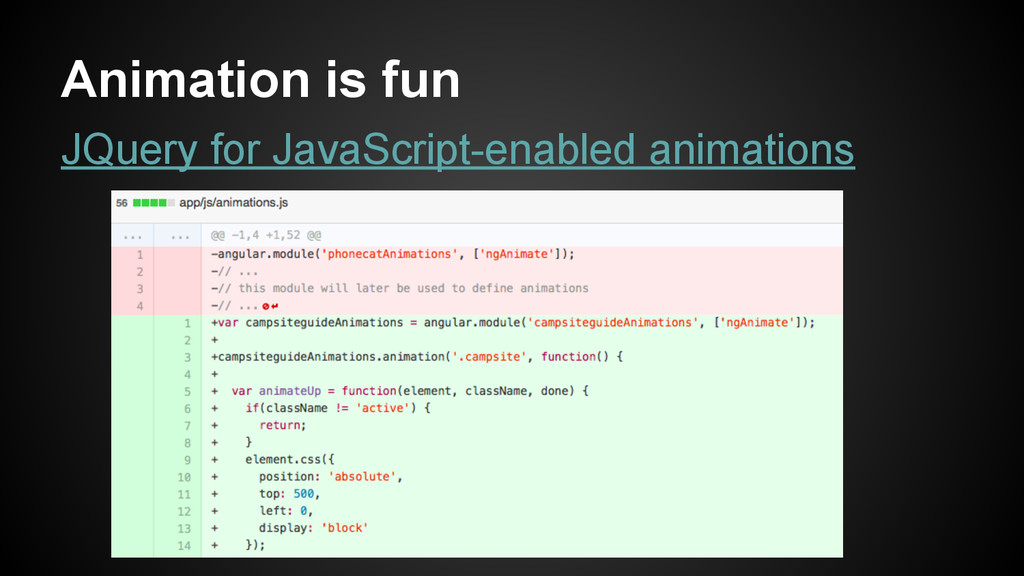
Task: Open the JQuery for JavaScript-enabled animations link
Action: click(458, 150)
